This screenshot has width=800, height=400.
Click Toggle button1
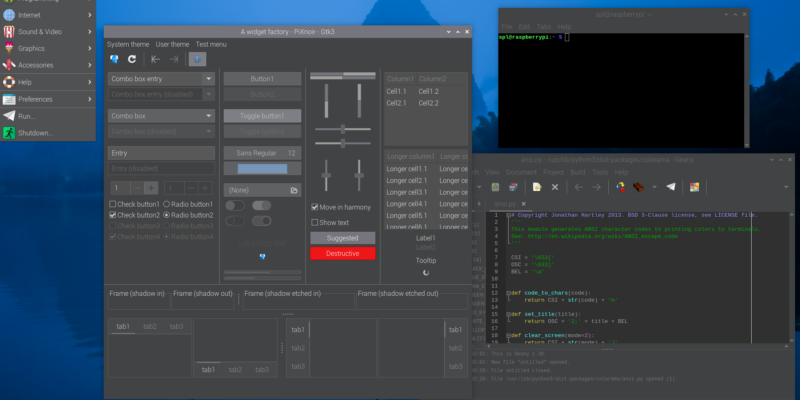(261, 116)
